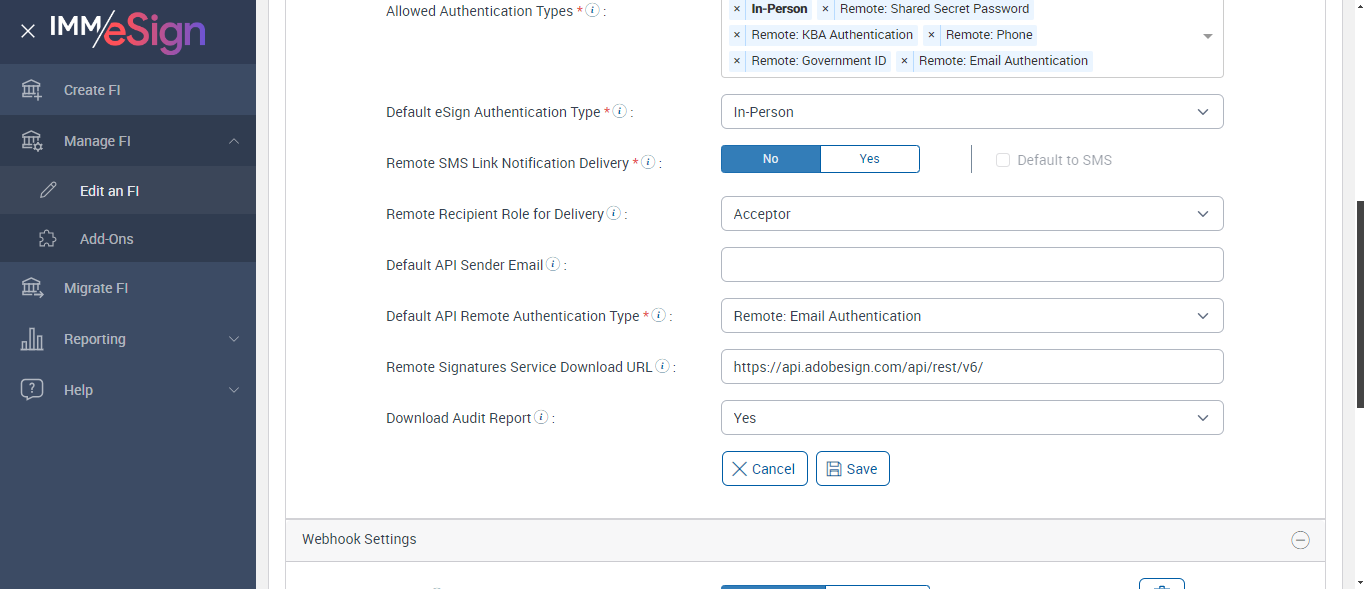1366x589 pixels.
Task: Close the sidebar with the X icon
Action: [28, 31]
